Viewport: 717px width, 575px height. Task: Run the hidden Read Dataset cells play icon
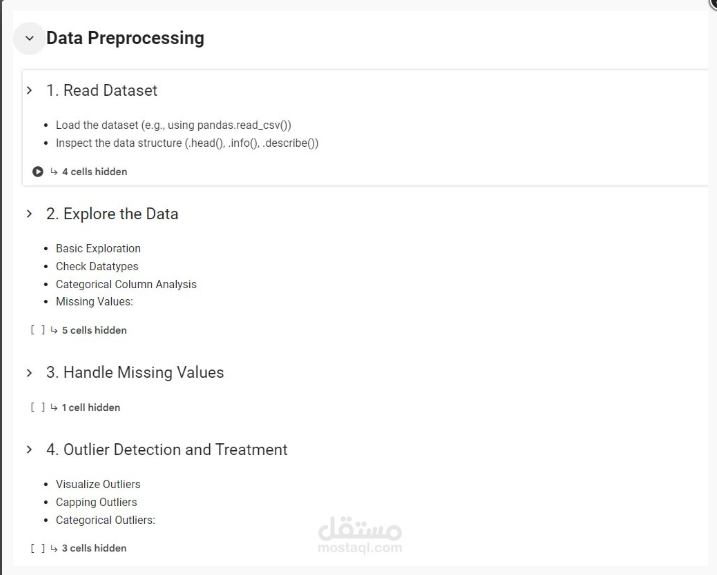click(x=38, y=171)
